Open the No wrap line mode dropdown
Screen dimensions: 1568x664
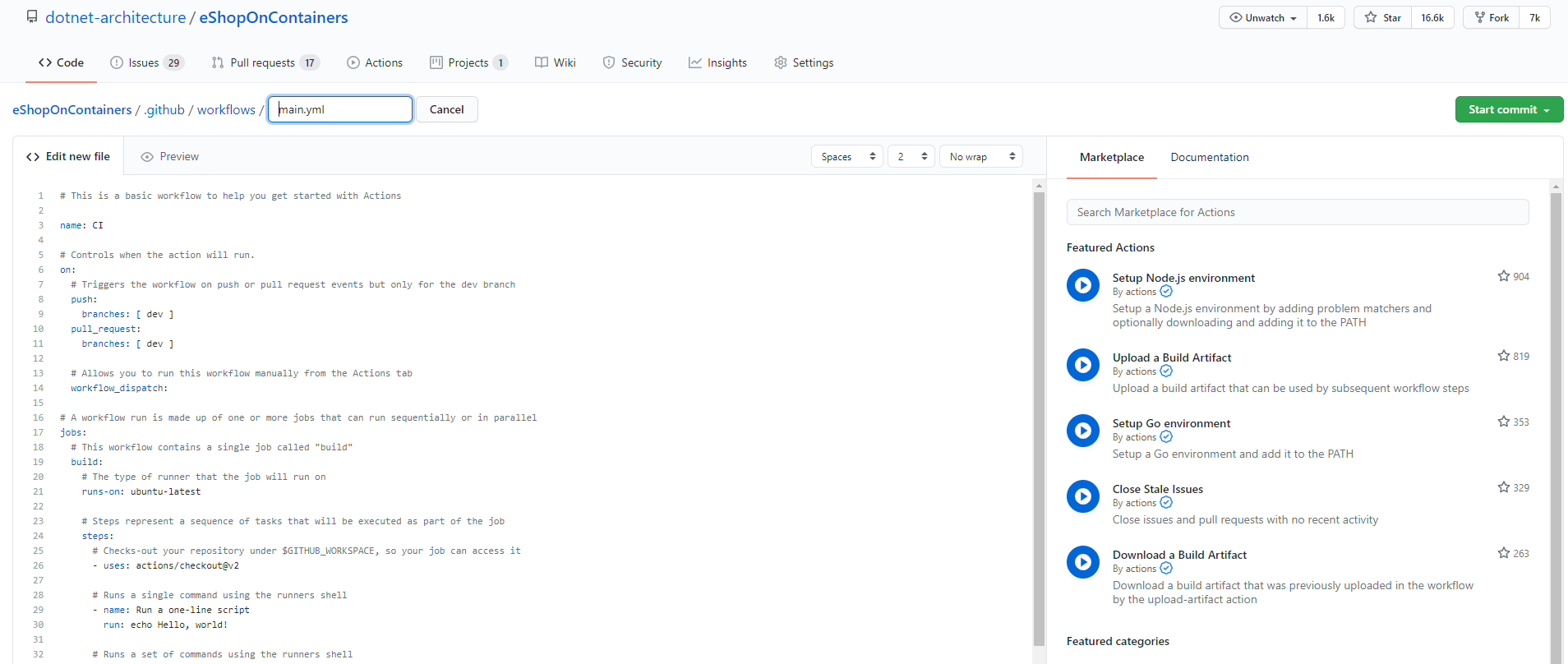point(981,156)
